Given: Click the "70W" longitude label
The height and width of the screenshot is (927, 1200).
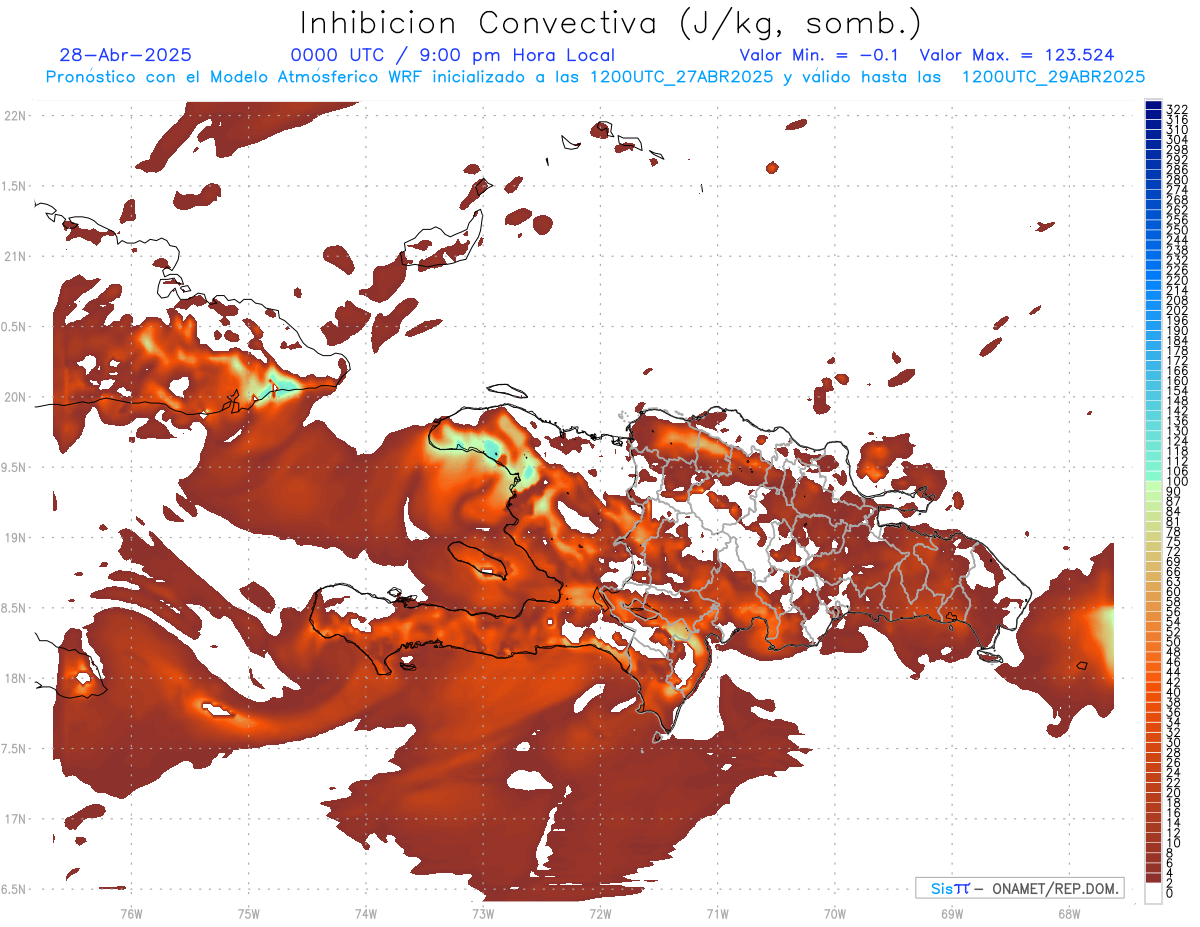Looking at the screenshot, I should (835, 913).
